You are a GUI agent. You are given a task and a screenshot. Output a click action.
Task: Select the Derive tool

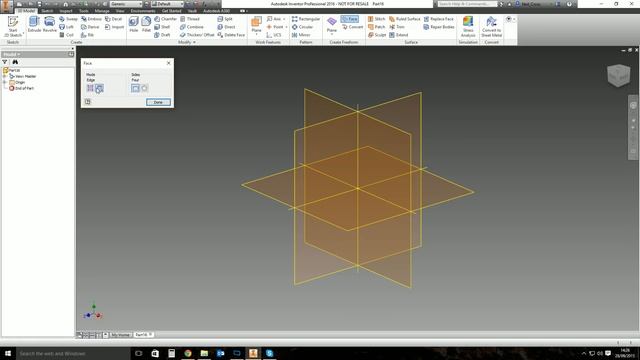[x=90, y=27]
